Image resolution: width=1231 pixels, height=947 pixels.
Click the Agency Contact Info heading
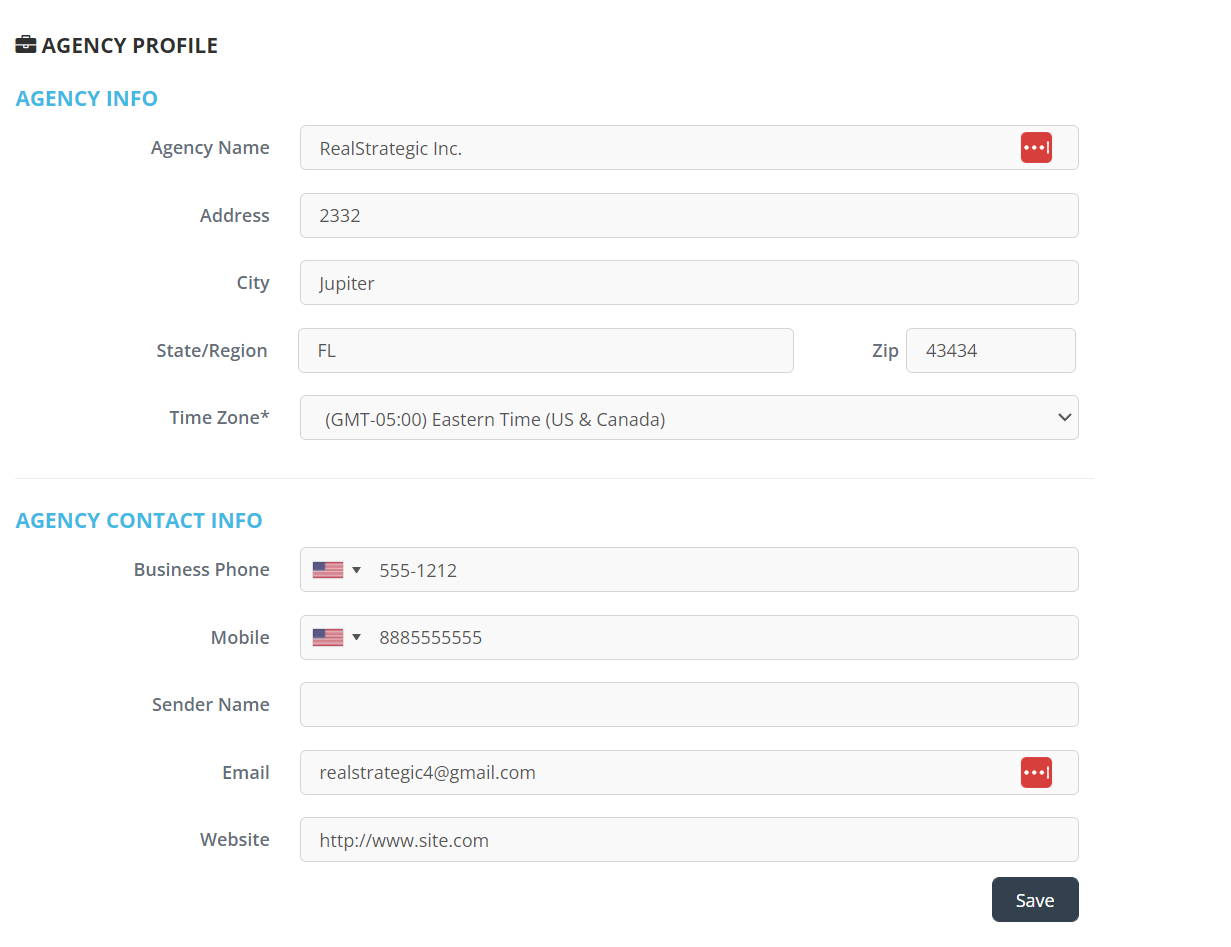(x=139, y=521)
